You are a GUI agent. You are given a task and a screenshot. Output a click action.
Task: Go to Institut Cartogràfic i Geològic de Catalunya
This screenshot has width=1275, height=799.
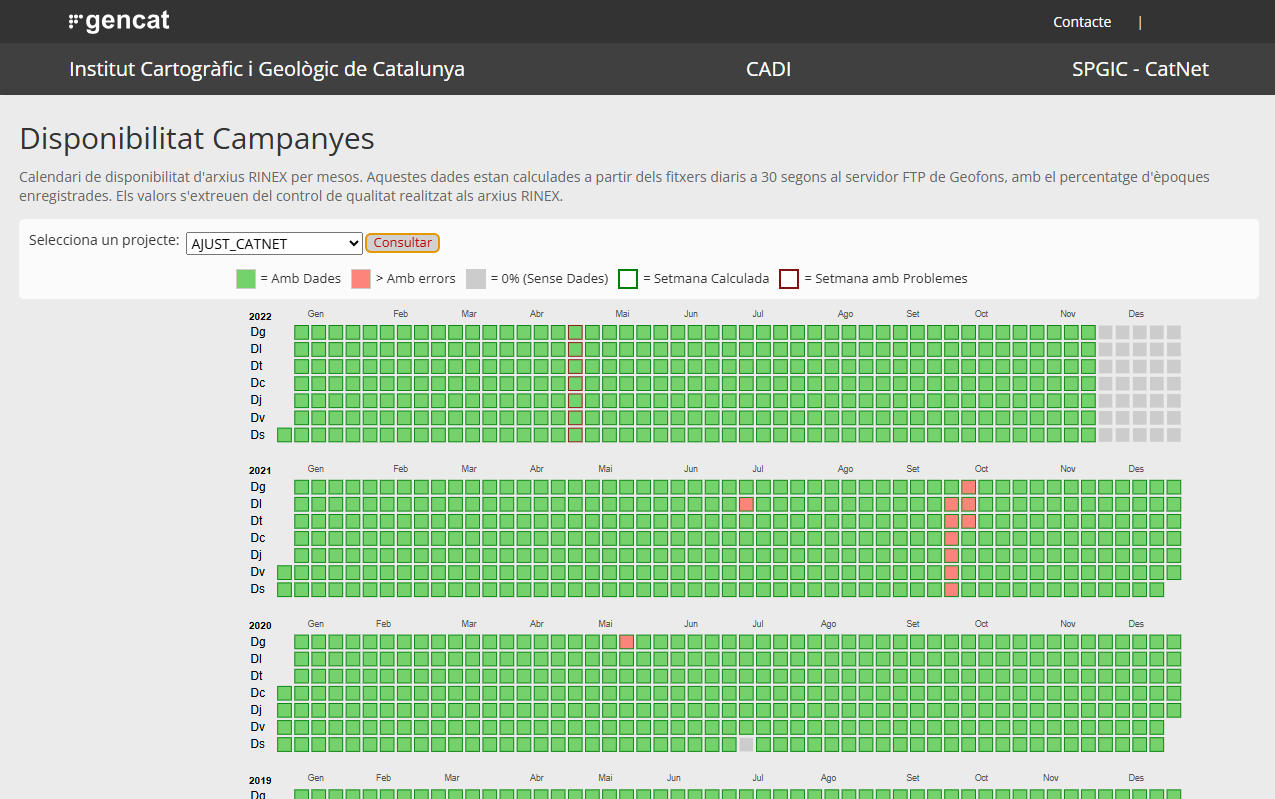pyautogui.click(x=267, y=69)
